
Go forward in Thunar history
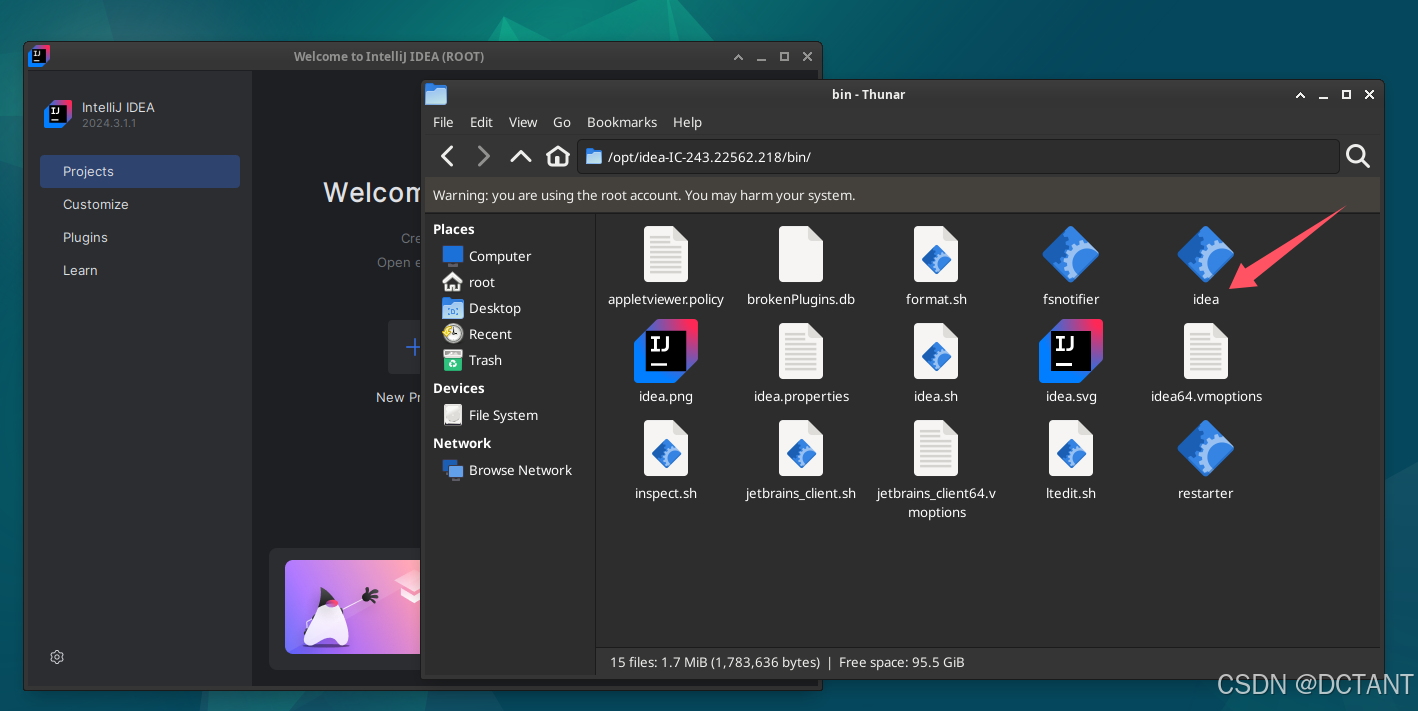coord(484,156)
